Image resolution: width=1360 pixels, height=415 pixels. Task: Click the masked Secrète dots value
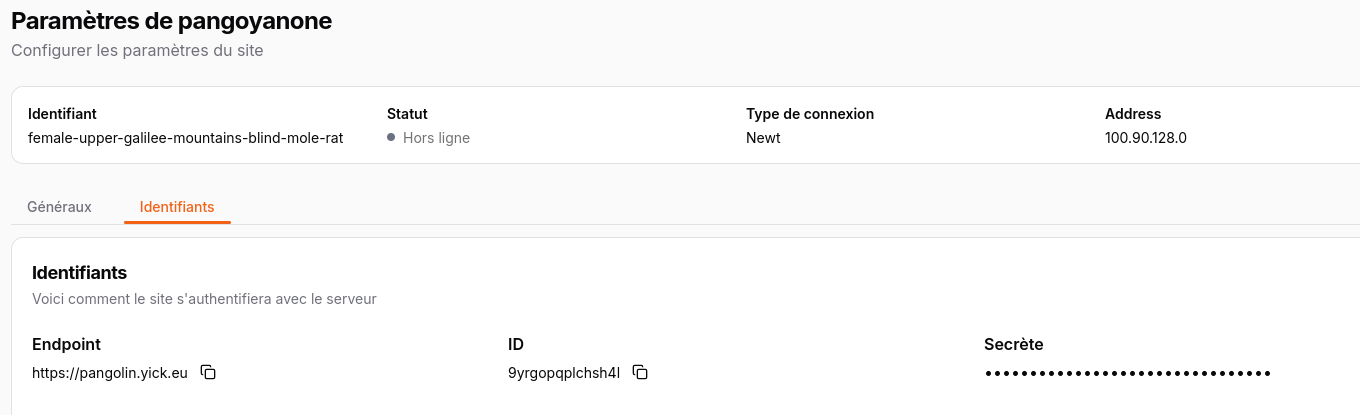[x=1127, y=373]
